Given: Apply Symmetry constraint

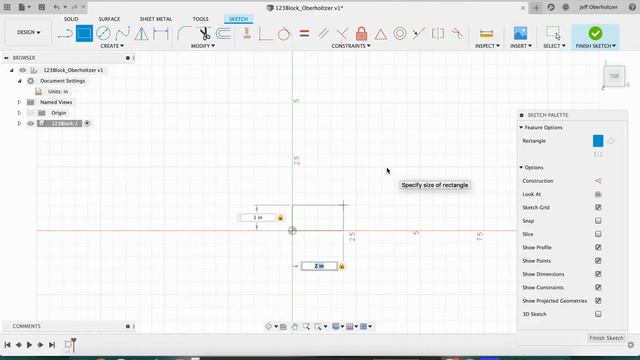Looking at the screenshot, I should tap(438, 33).
